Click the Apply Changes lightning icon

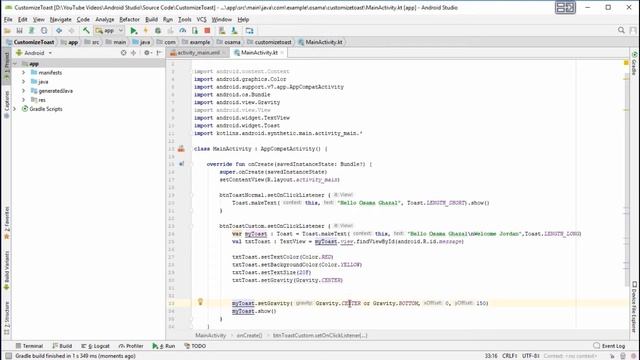(146, 31)
